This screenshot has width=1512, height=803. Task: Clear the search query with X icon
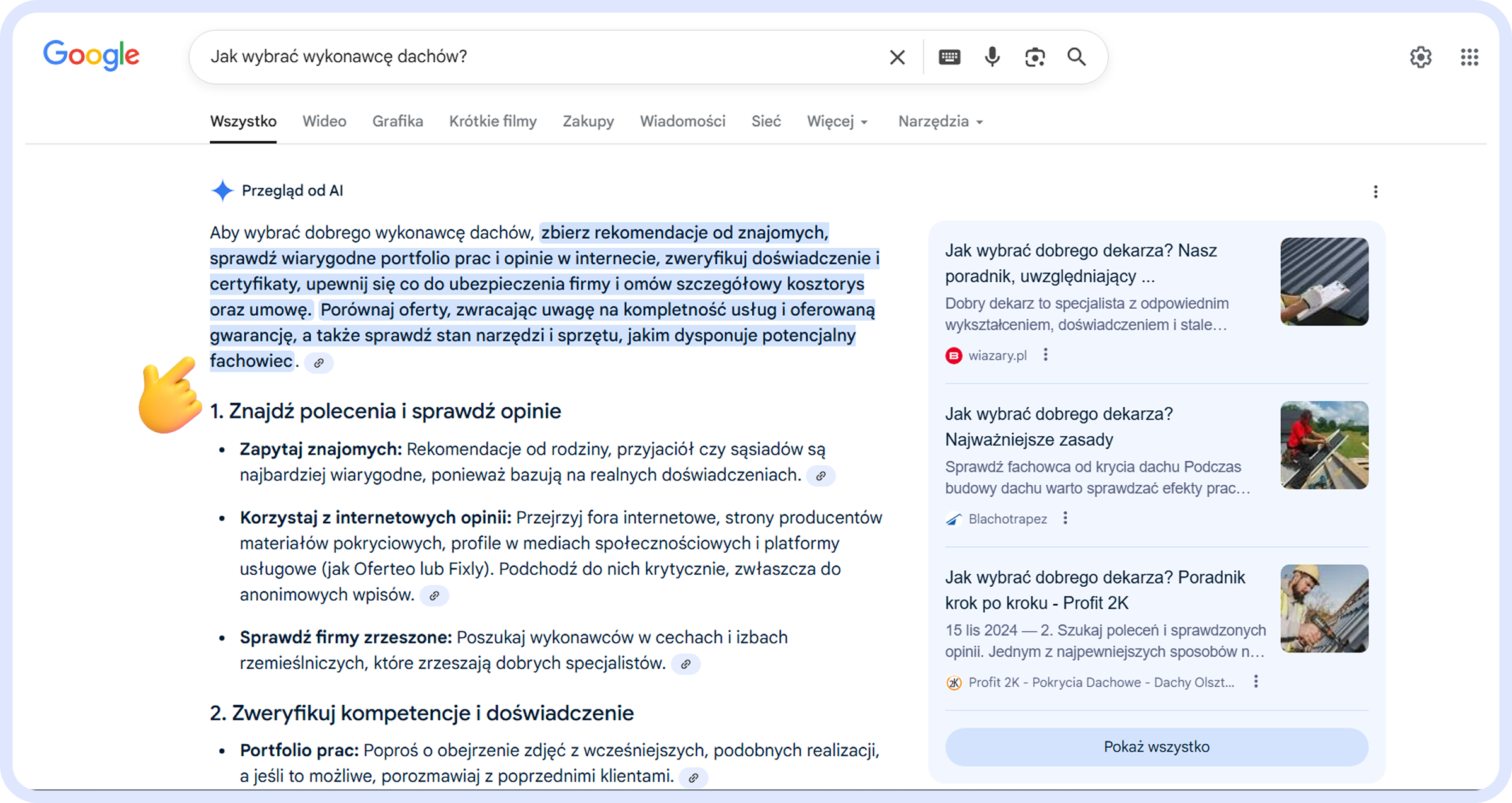[x=897, y=57]
